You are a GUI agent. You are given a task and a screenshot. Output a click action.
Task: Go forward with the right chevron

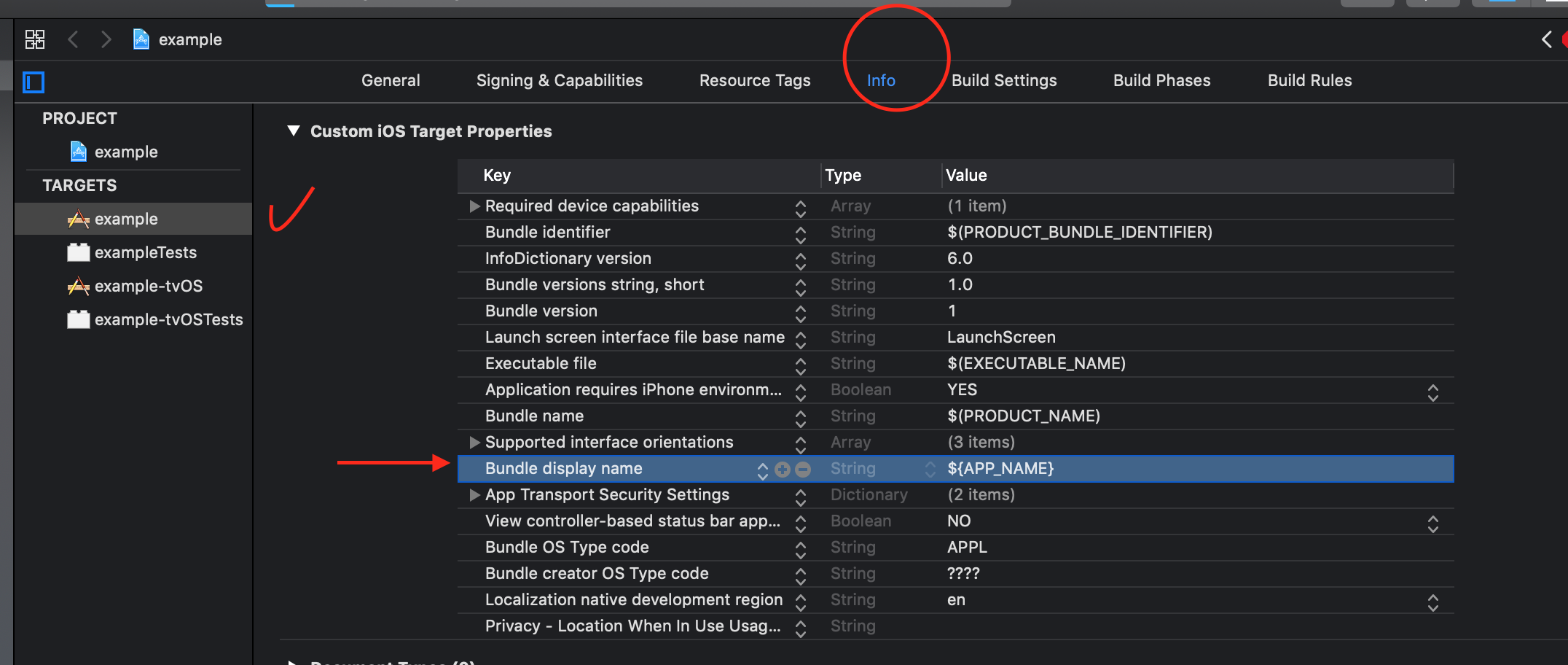(x=106, y=39)
